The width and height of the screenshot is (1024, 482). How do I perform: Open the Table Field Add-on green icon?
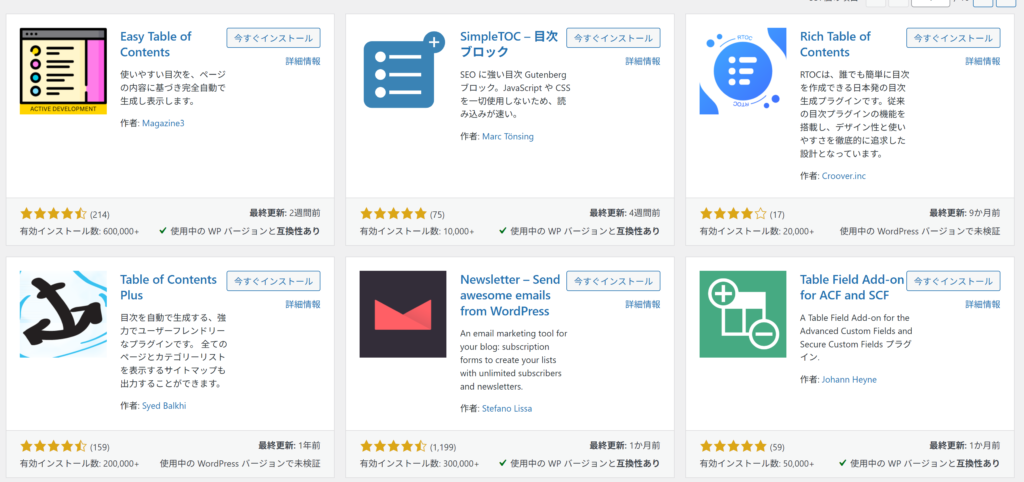click(743, 314)
